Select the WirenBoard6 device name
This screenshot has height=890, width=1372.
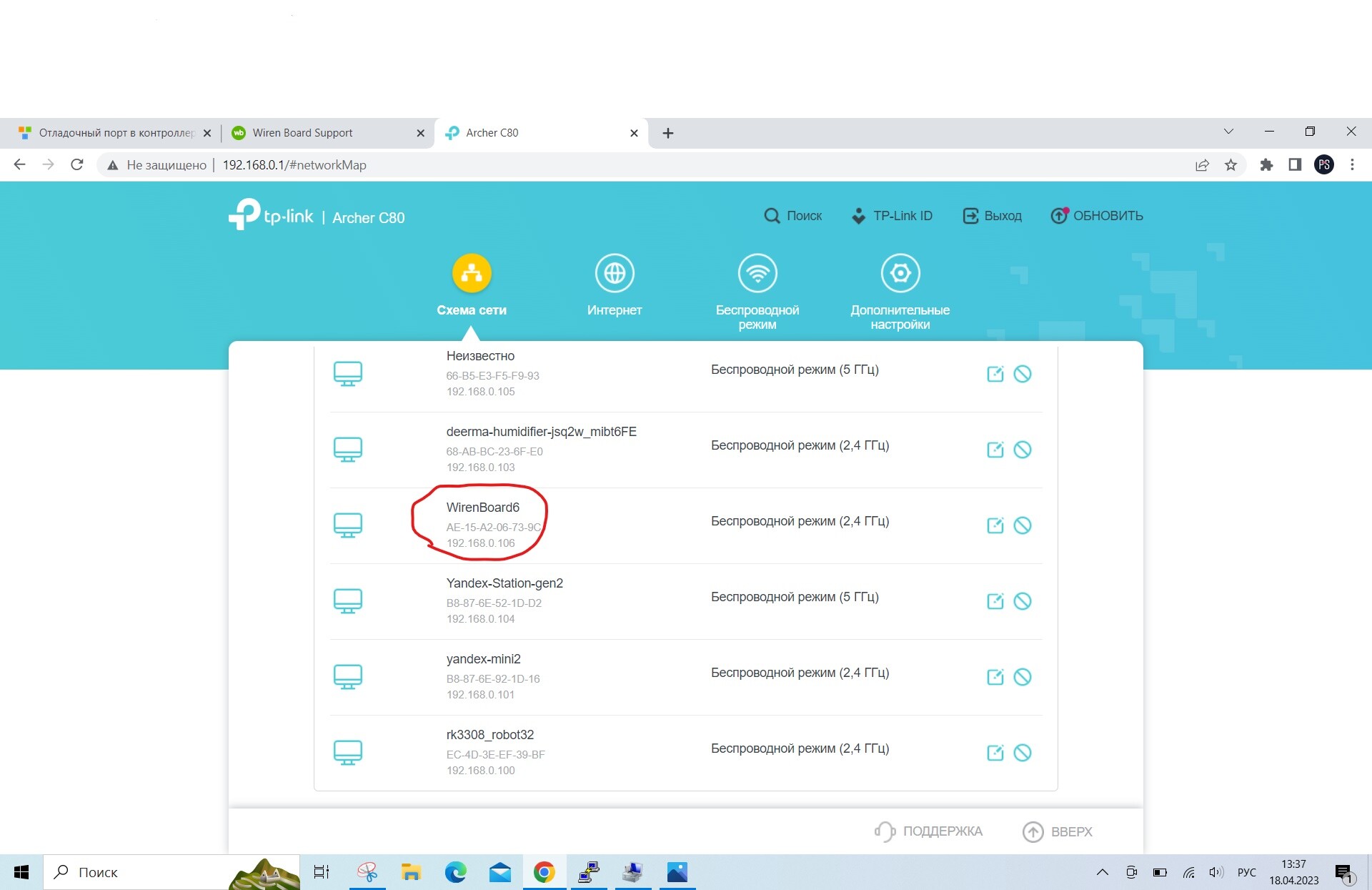pyautogui.click(x=483, y=508)
